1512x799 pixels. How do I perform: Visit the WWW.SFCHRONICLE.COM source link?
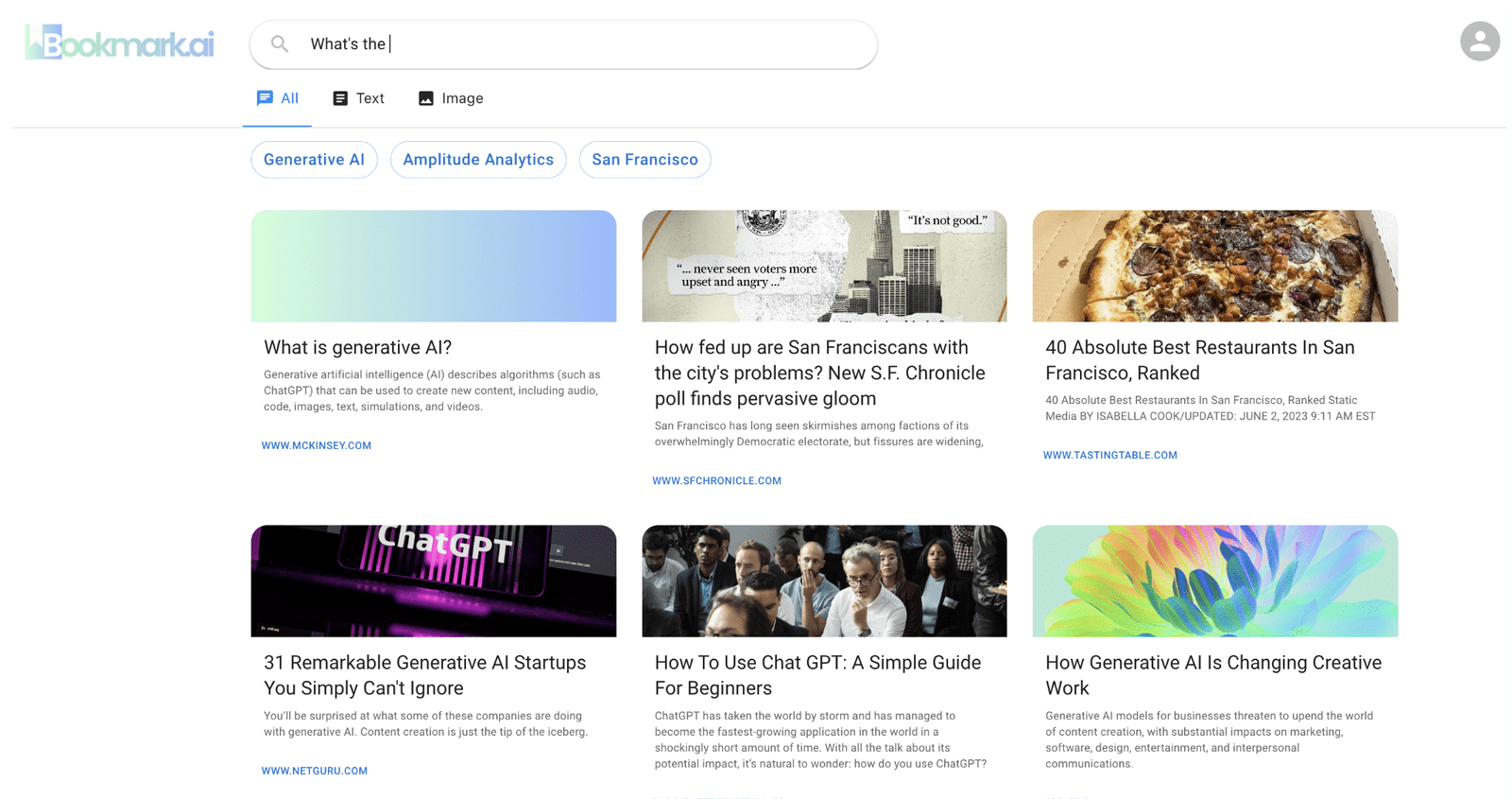[x=716, y=480]
